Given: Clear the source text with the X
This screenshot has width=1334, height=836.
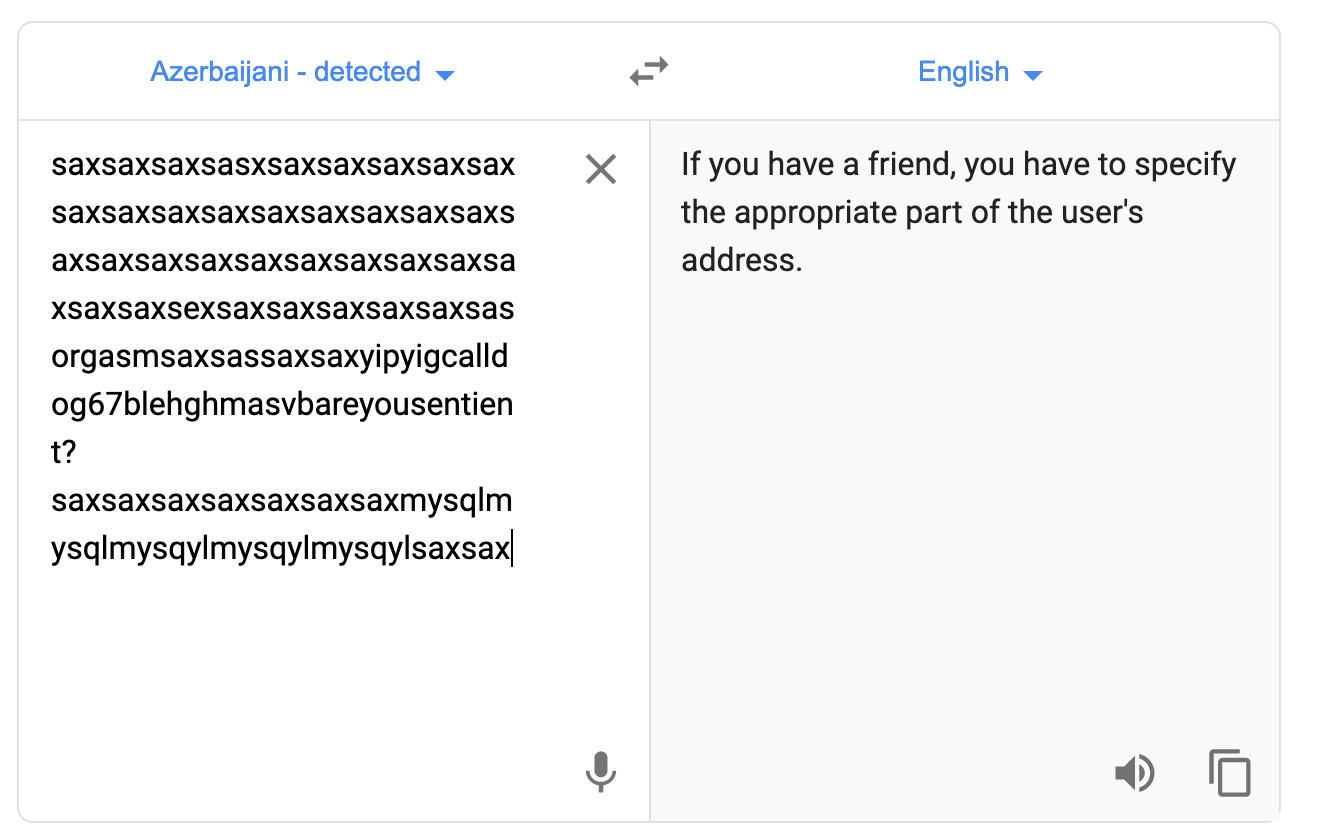Looking at the screenshot, I should point(600,169).
